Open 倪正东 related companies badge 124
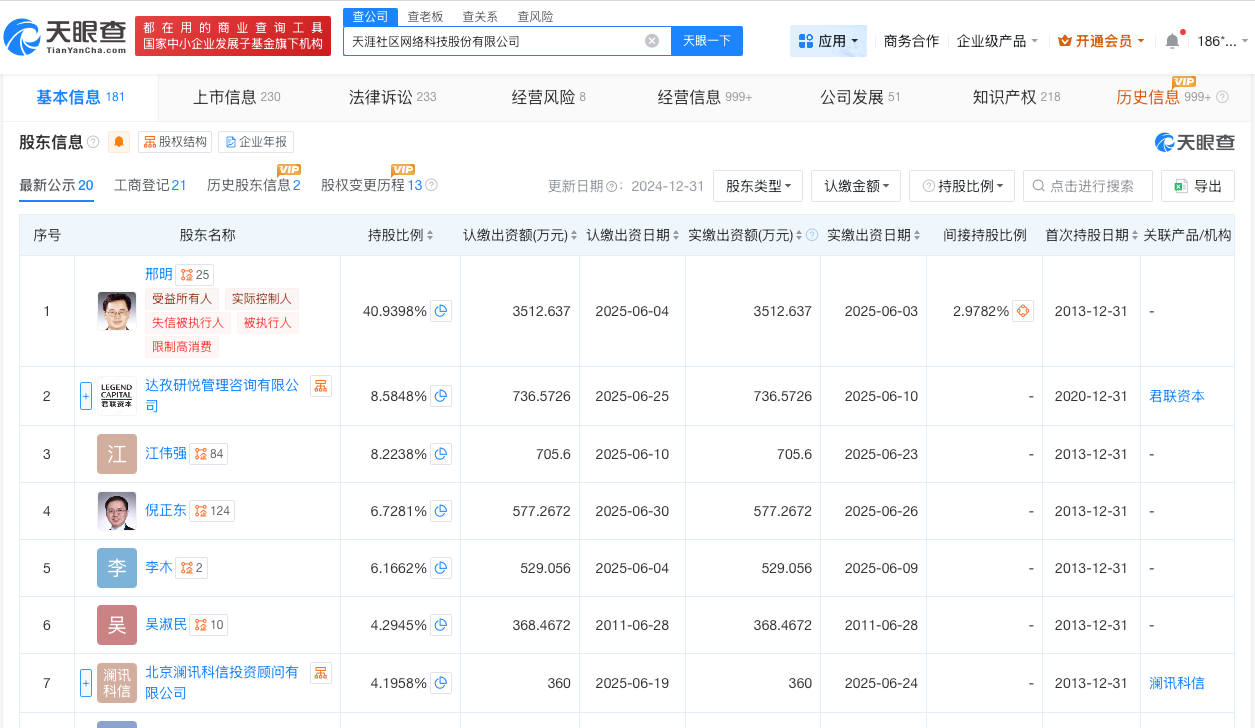The width and height of the screenshot is (1255, 728). (x=212, y=511)
